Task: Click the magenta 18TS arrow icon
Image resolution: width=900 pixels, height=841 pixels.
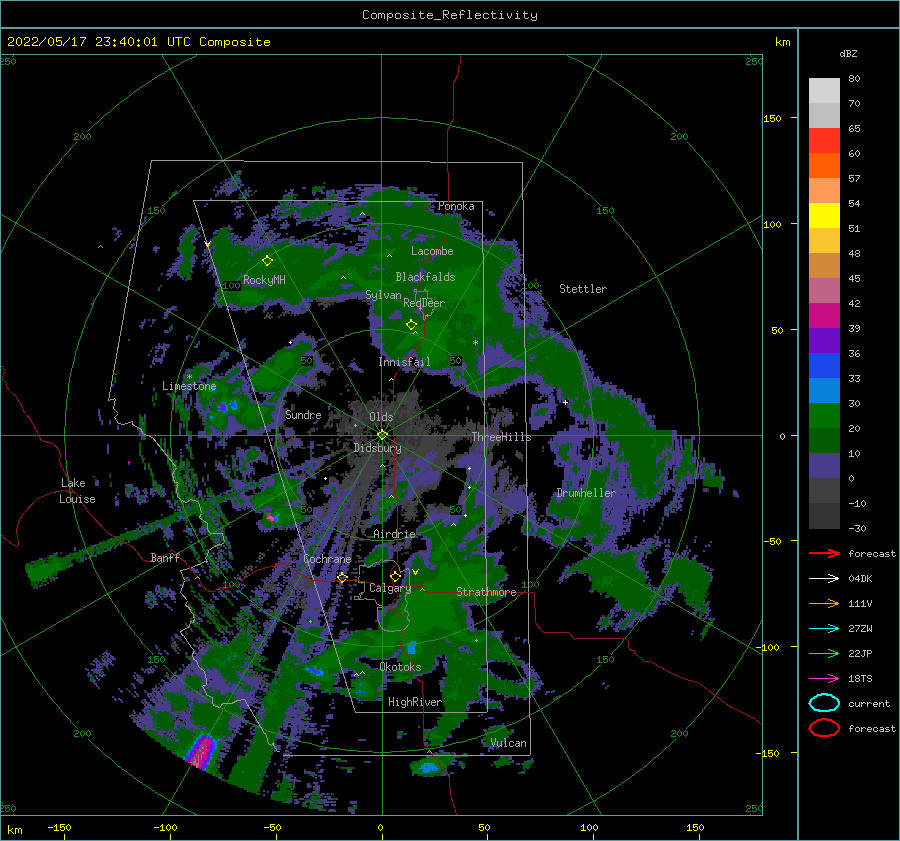Action: (x=824, y=679)
